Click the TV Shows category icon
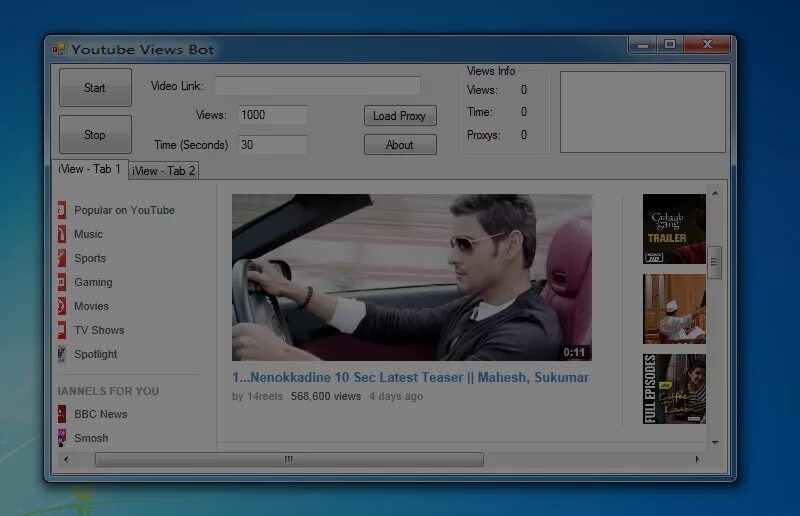The width and height of the screenshot is (800, 516). (x=62, y=330)
